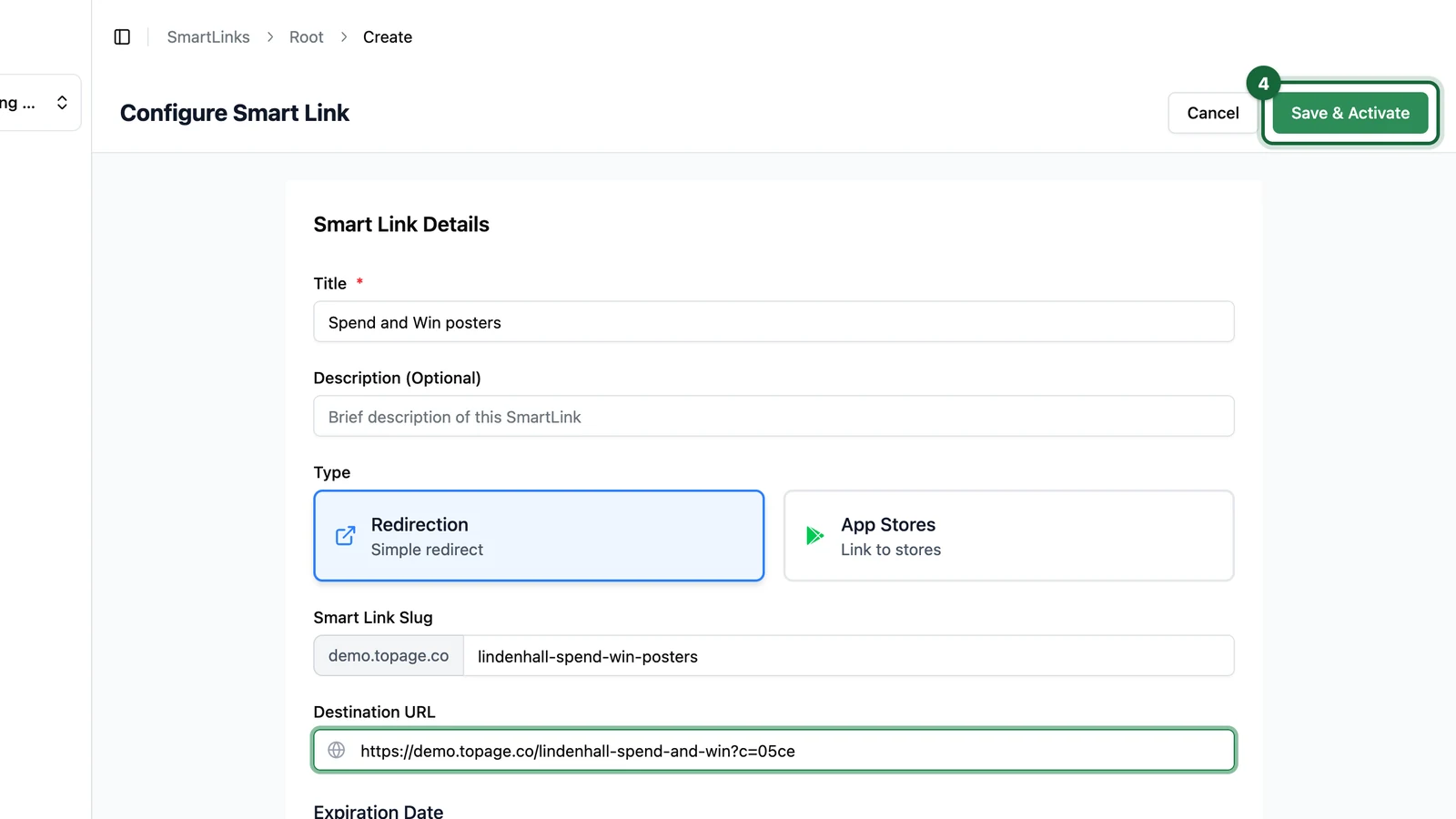Image resolution: width=1456 pixels, height=819 pixels.
Task: Edit the Destination URL field
Action: click(773, 751)
